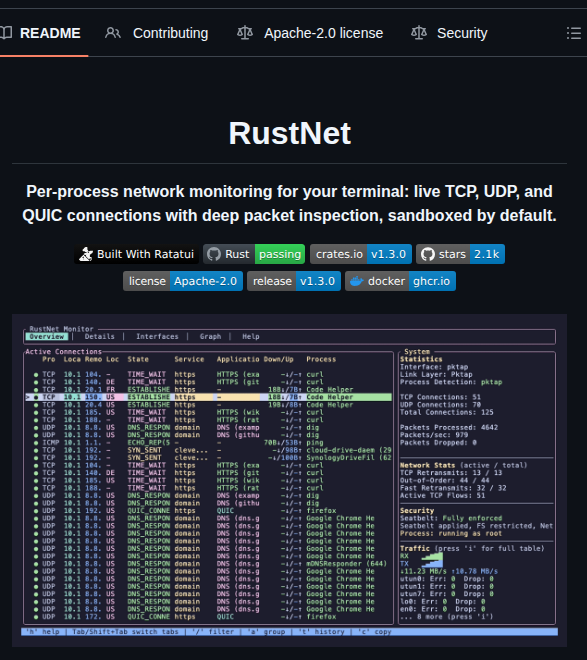
Task: Open the release v1.3.0 badge
Action: 294,281
